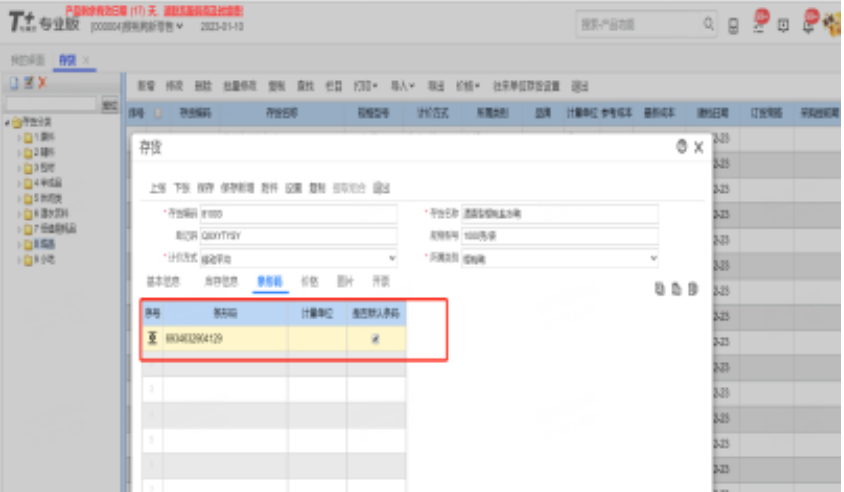Screen dimensions: 844x492
Task: Switch to the 基本信息 tab in dialog
Action: (x=164, y=282)
